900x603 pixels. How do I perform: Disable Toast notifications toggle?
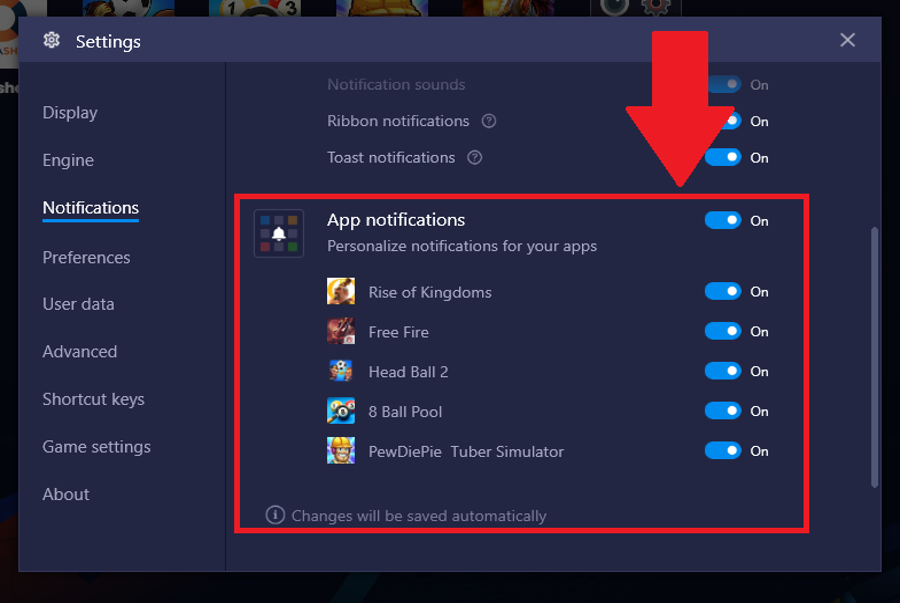coord(723,157)
